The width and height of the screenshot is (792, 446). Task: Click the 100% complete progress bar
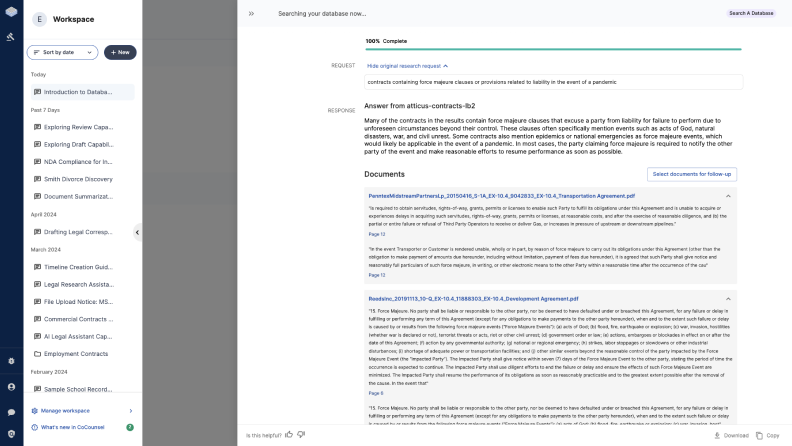(553, 49)
